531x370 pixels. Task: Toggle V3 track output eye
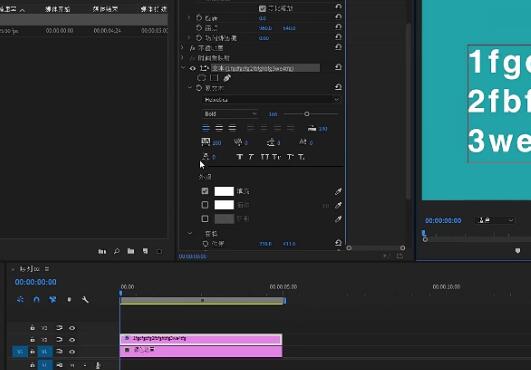coord(72,328)
